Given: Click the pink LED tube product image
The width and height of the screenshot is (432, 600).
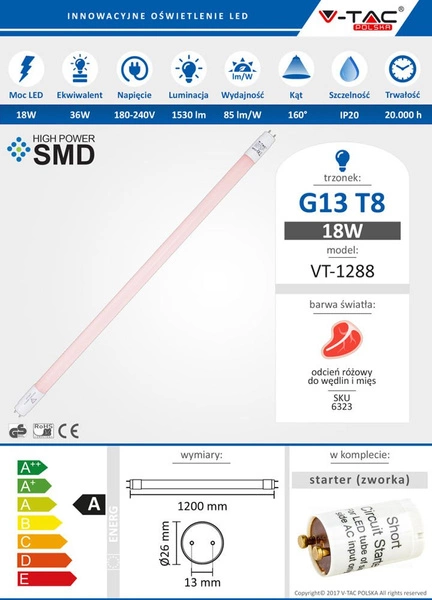Looking at the screenshot, I should pyautogui.click(x=146, y=272).
